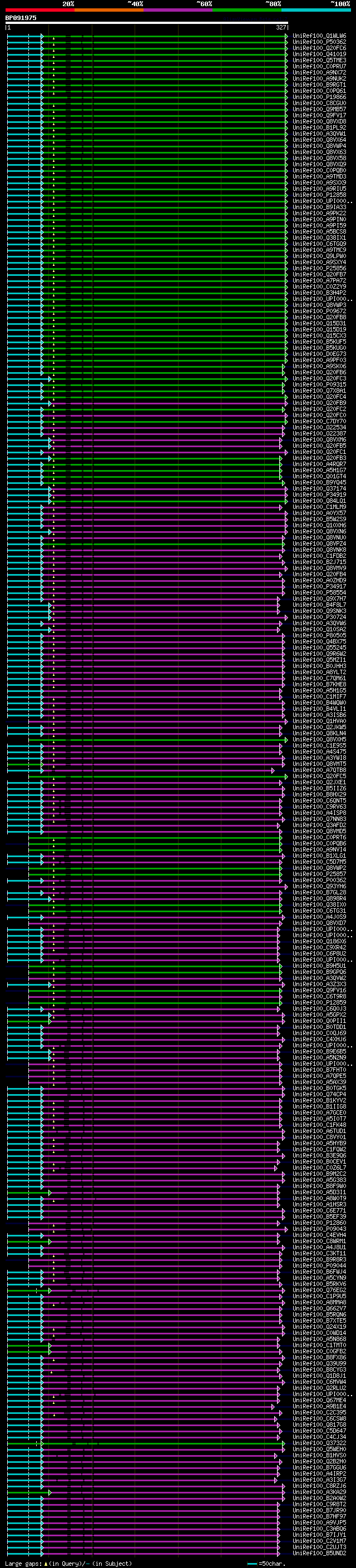Select the UniRef100_P12859 label
The height and width of the screenshot is (1568, 356).
click(x=319, y=1002)
